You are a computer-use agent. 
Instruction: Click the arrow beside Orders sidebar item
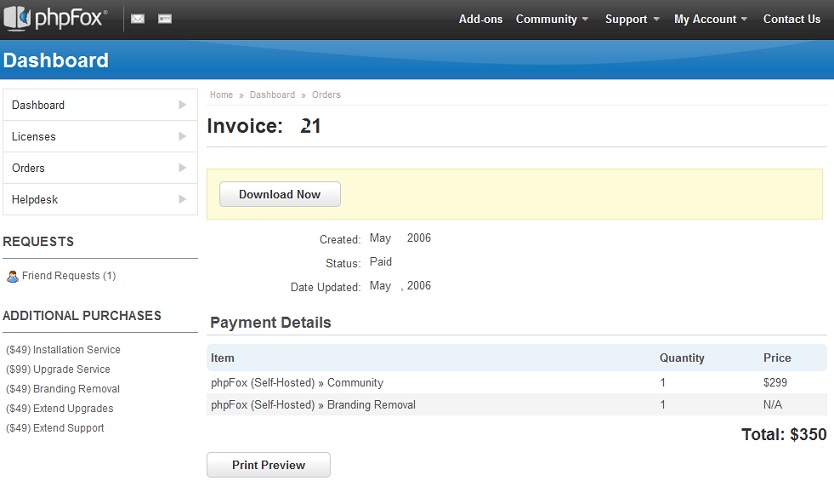(182, 168)
